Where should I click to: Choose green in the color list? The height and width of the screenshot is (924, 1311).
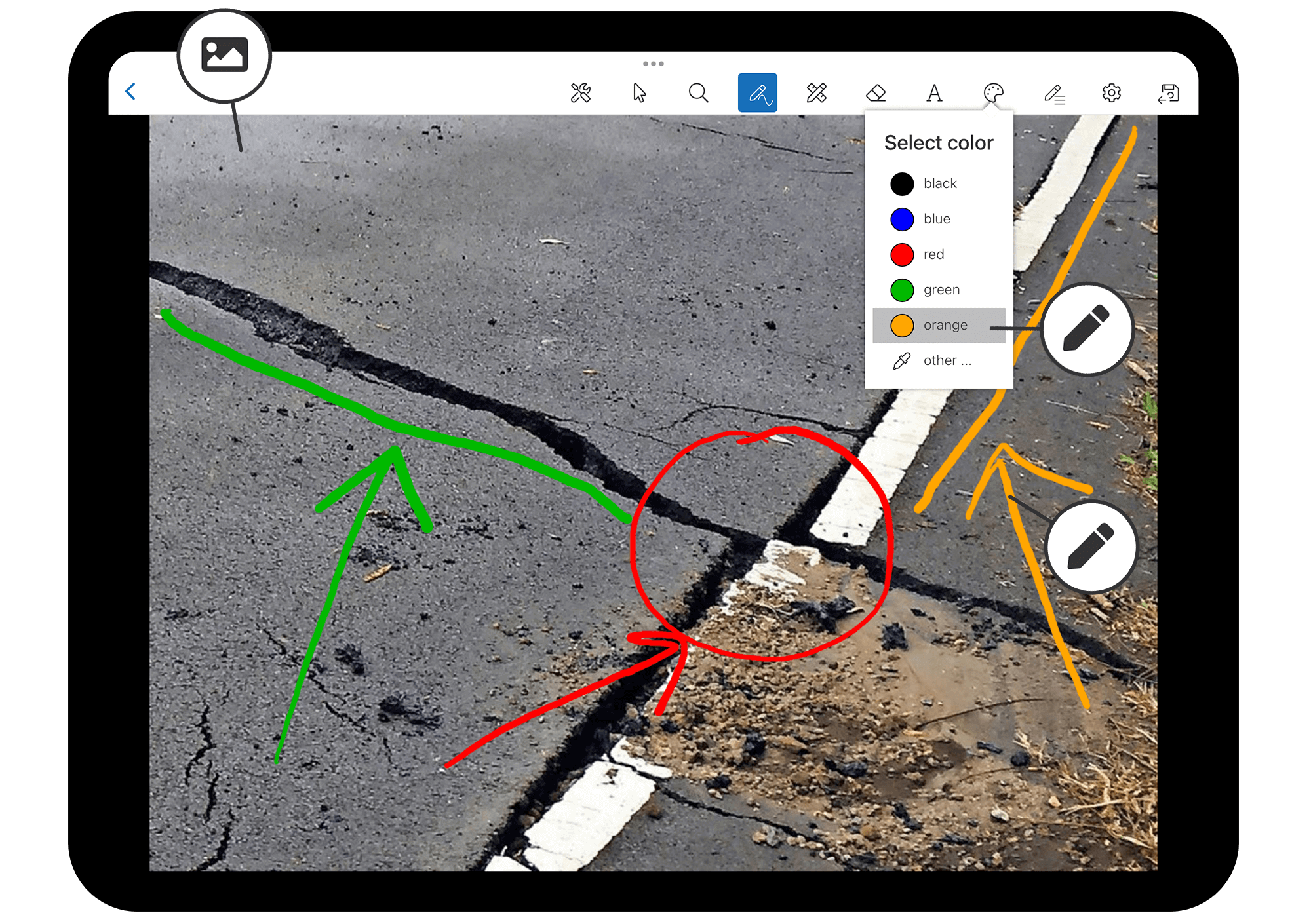(x=939, y=290)
